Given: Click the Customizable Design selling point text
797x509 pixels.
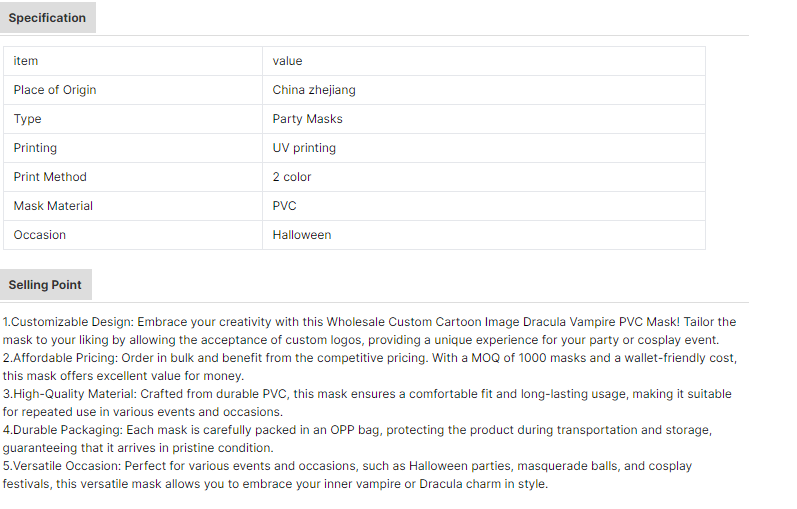Looking at the screenshot, I should [x=370, y=331].
